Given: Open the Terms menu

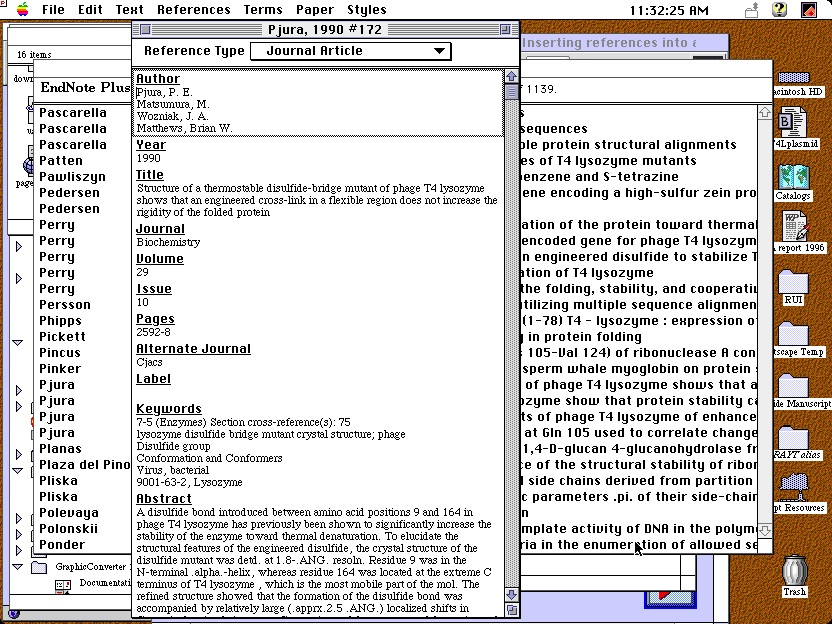Looking at the screenshot, I should 263,10.
